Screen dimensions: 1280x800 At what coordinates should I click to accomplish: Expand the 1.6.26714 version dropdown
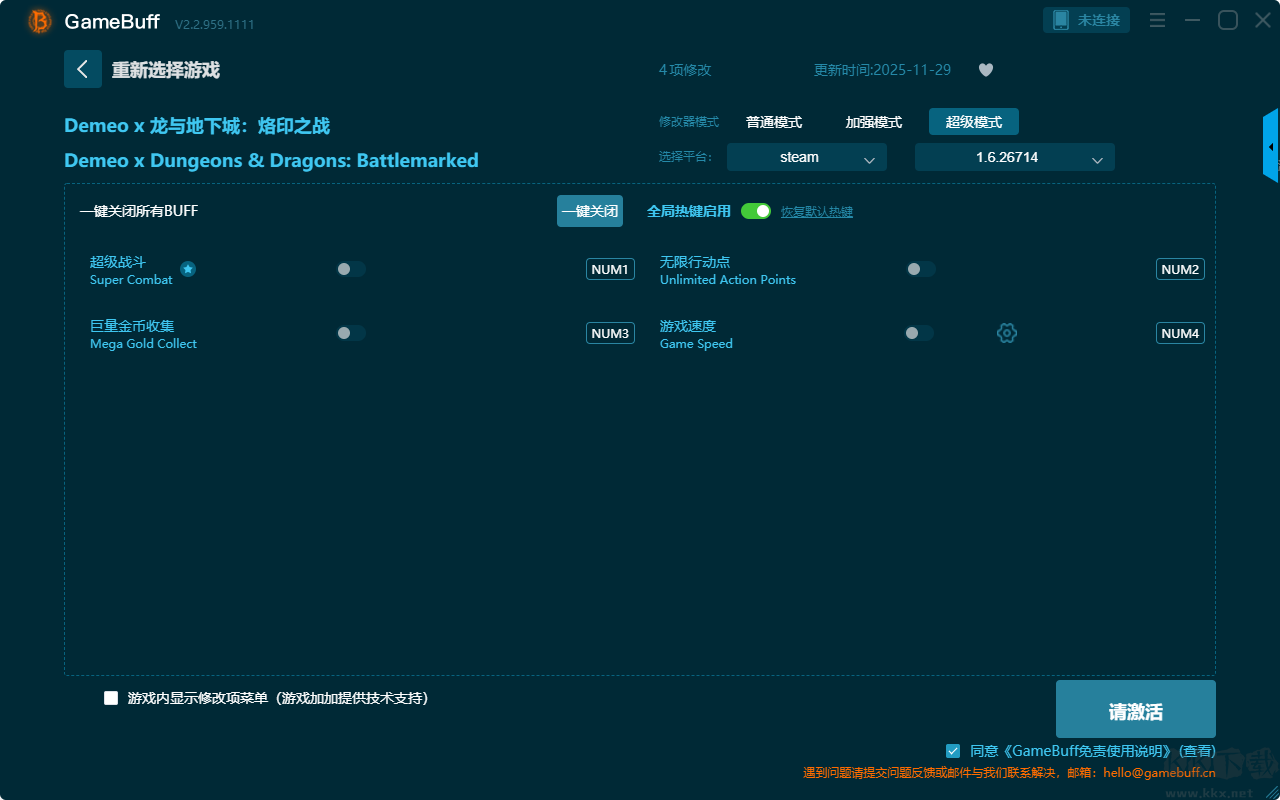point(1014,157)
